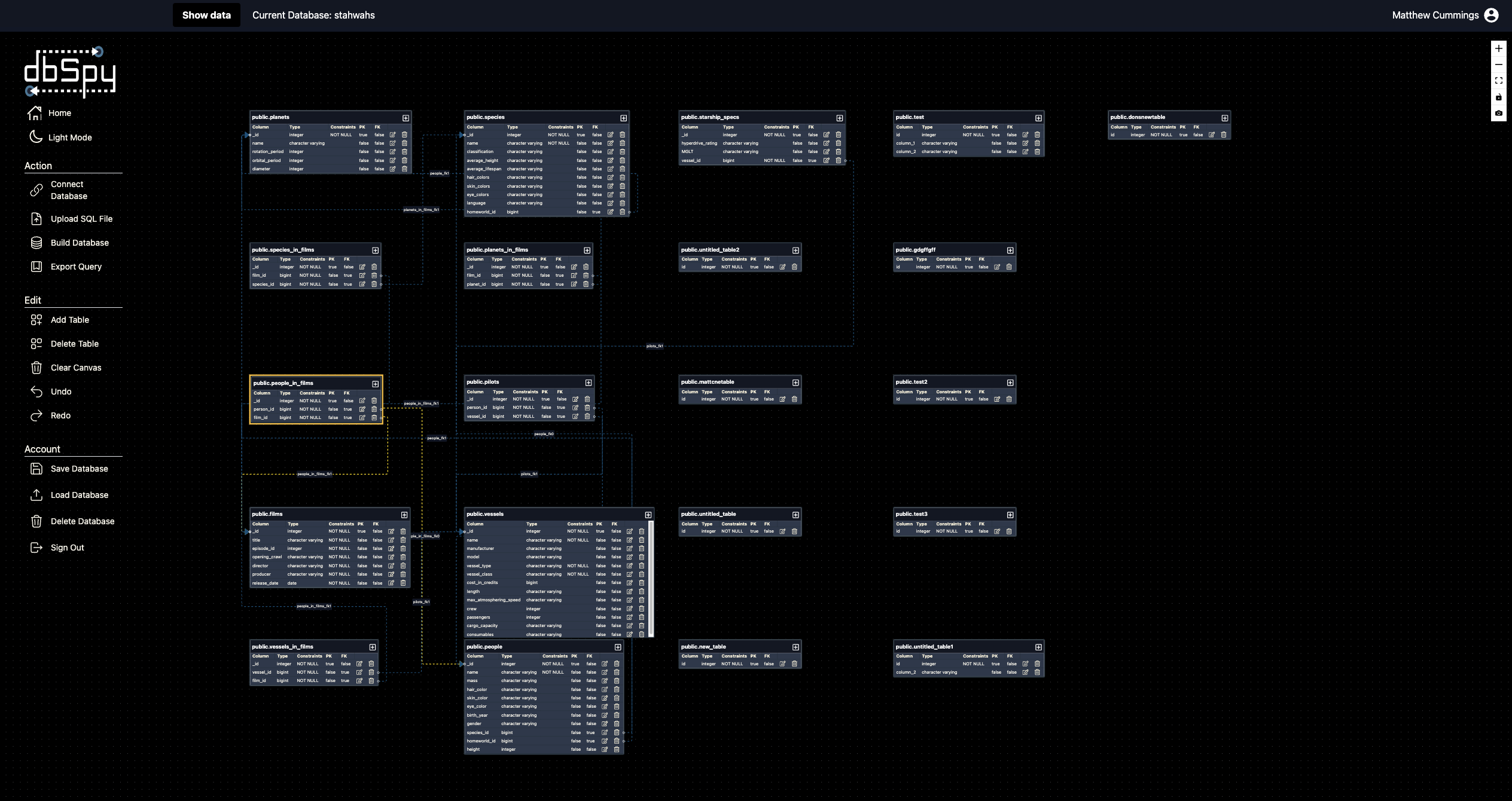Viewport: 1512px width, 801px height.
Task: Open Connect Database in the sidebar
Action: coord(68,190)
